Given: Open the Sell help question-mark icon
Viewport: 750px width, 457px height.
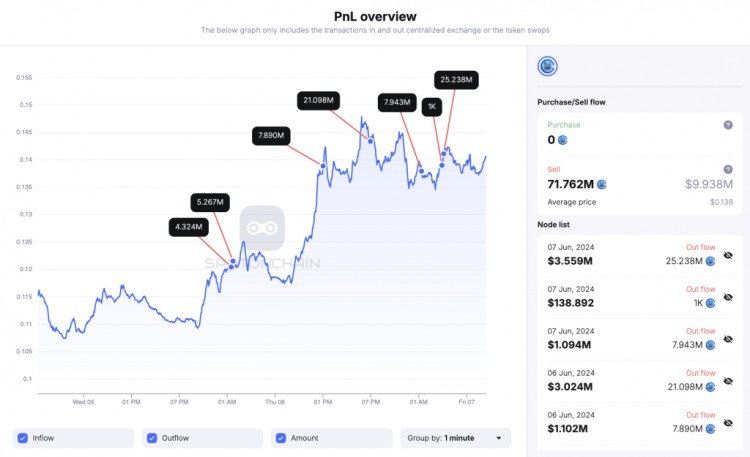Looking at the screenshot, I should pos(728,169).
